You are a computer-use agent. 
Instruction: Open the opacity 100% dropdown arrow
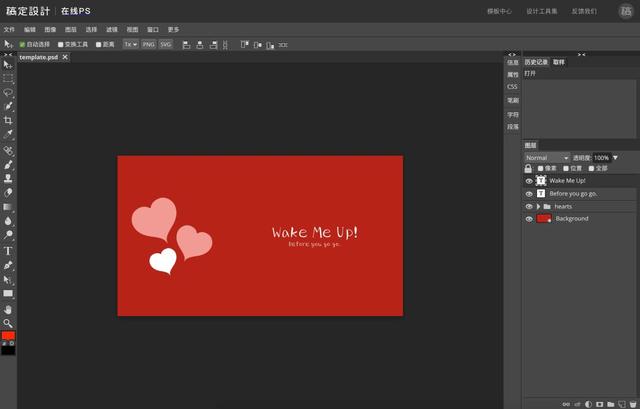[615, 157]
